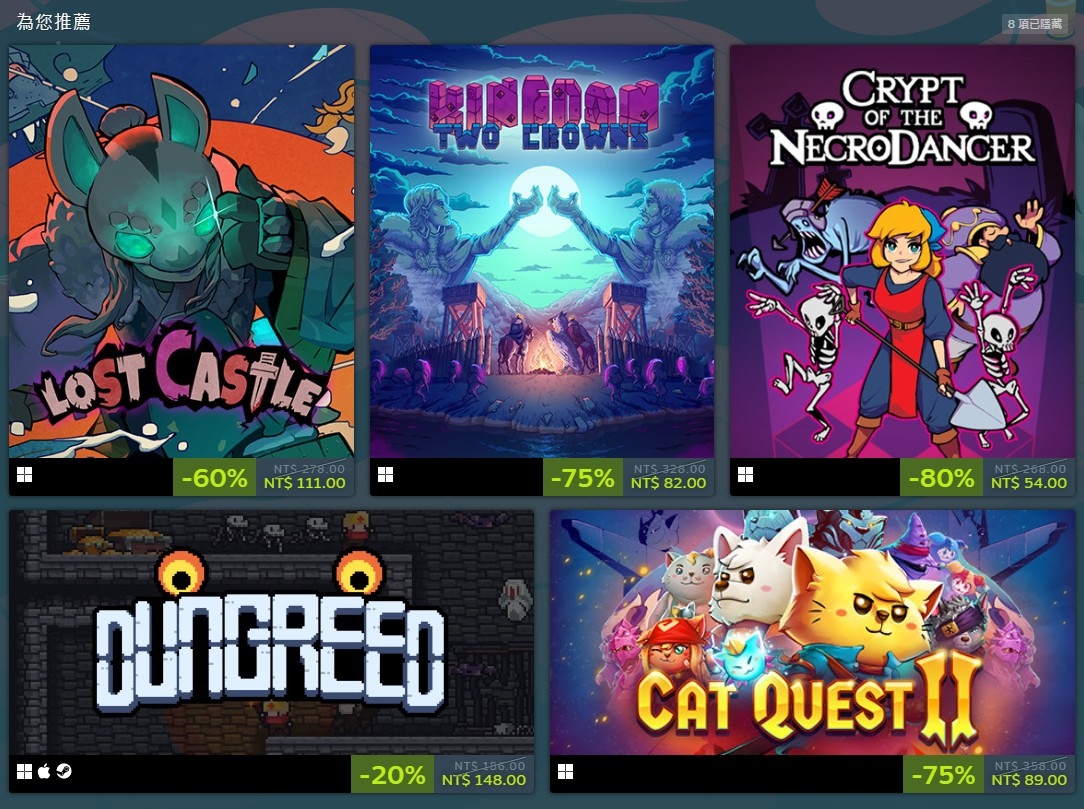Click Apple macOS icon under Dungreed

[44, 771]
